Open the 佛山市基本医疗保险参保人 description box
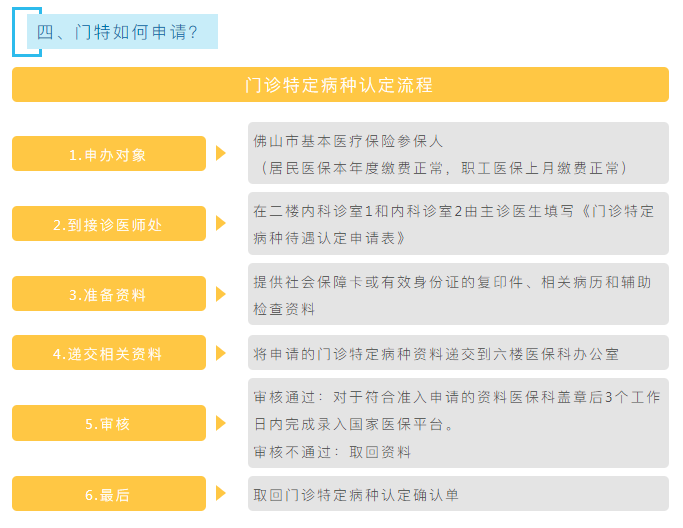Viewport: 683px width, 528px height. pyautogui.click(x=458, y=153)
